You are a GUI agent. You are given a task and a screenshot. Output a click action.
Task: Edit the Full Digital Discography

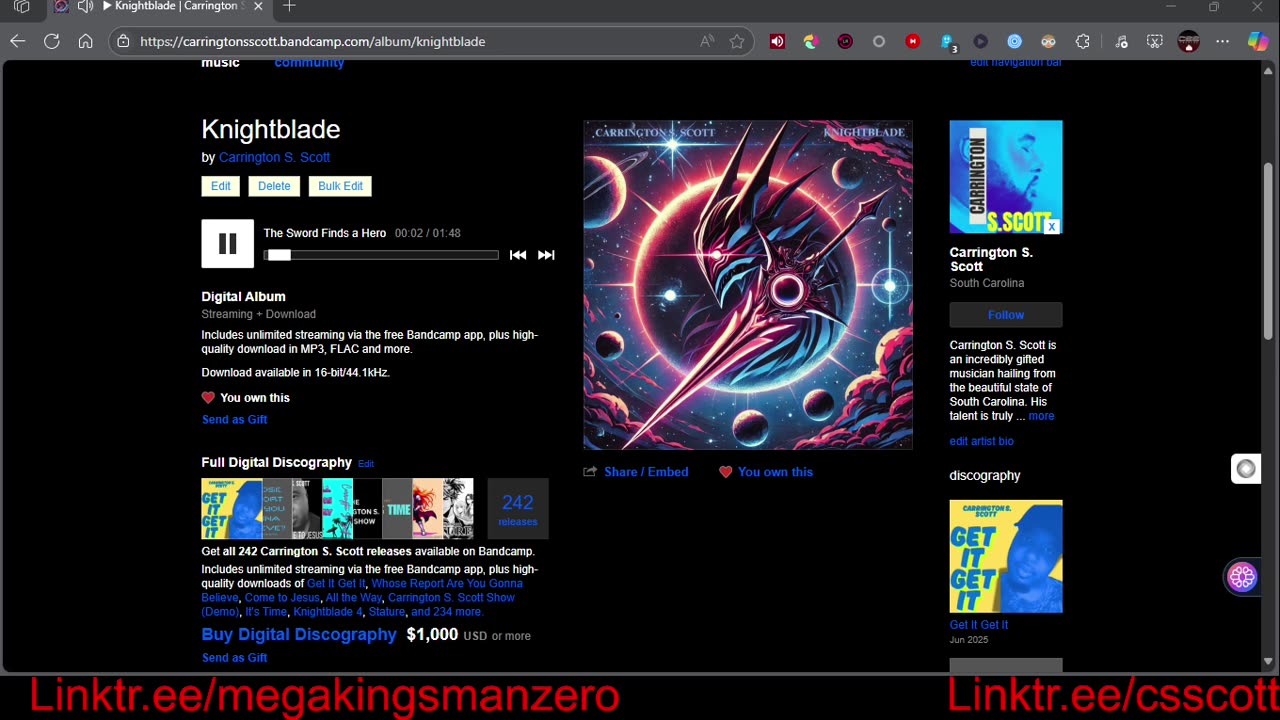click(x=366, y=464)
